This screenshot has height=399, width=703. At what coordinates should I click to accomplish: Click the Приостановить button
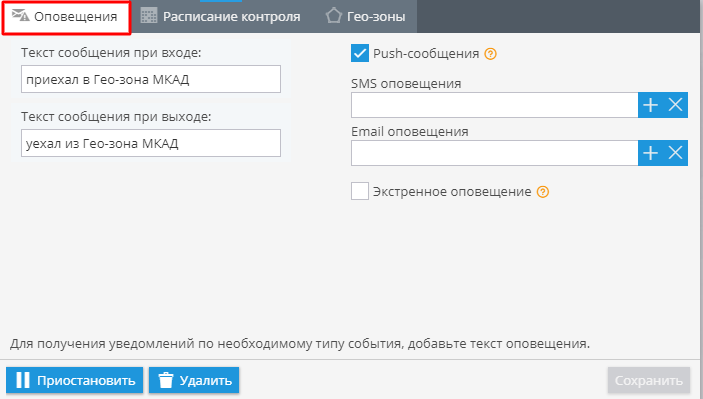click(x=74, y=380)
